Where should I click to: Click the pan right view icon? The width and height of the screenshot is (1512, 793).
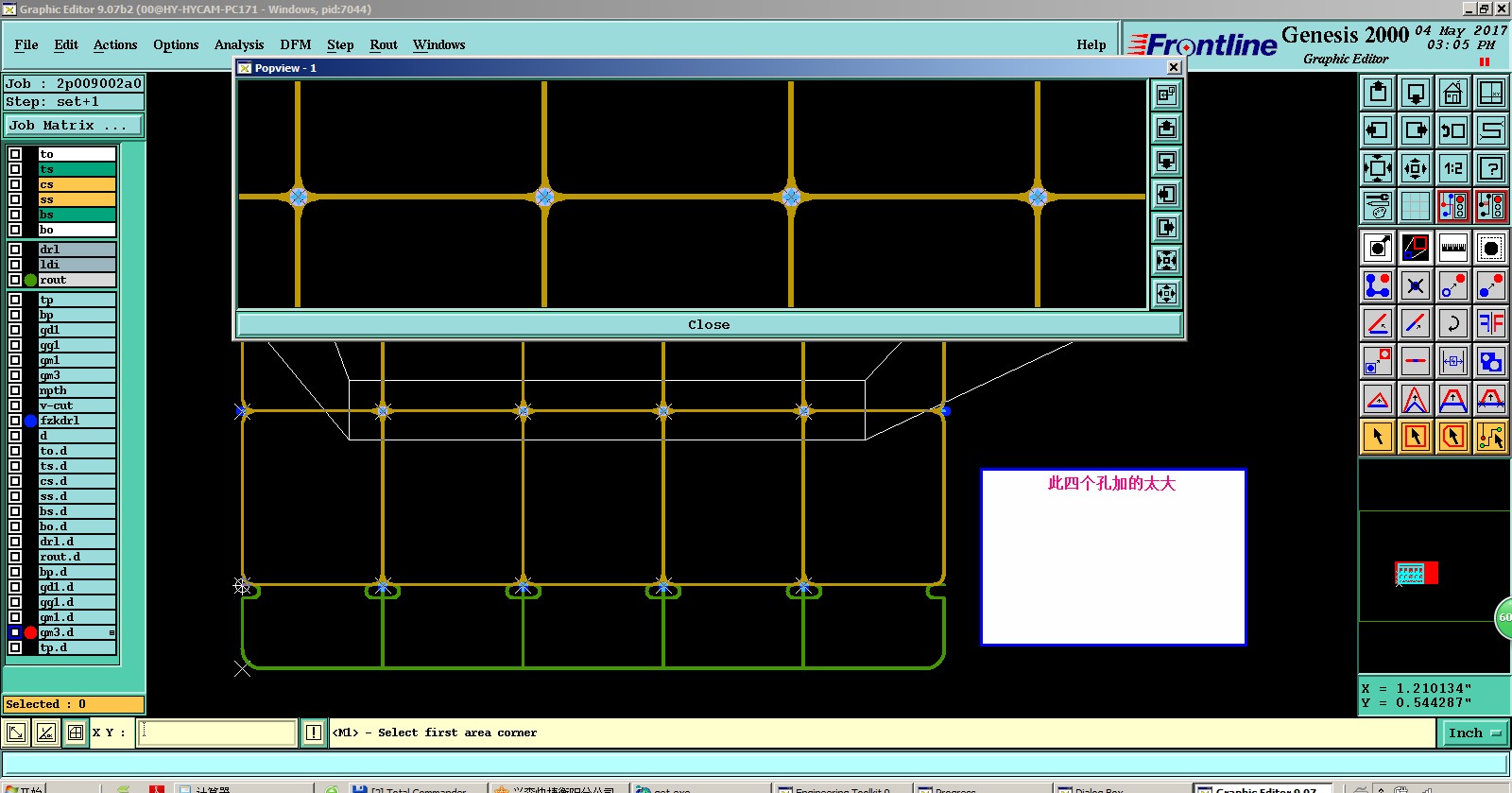1416,130
